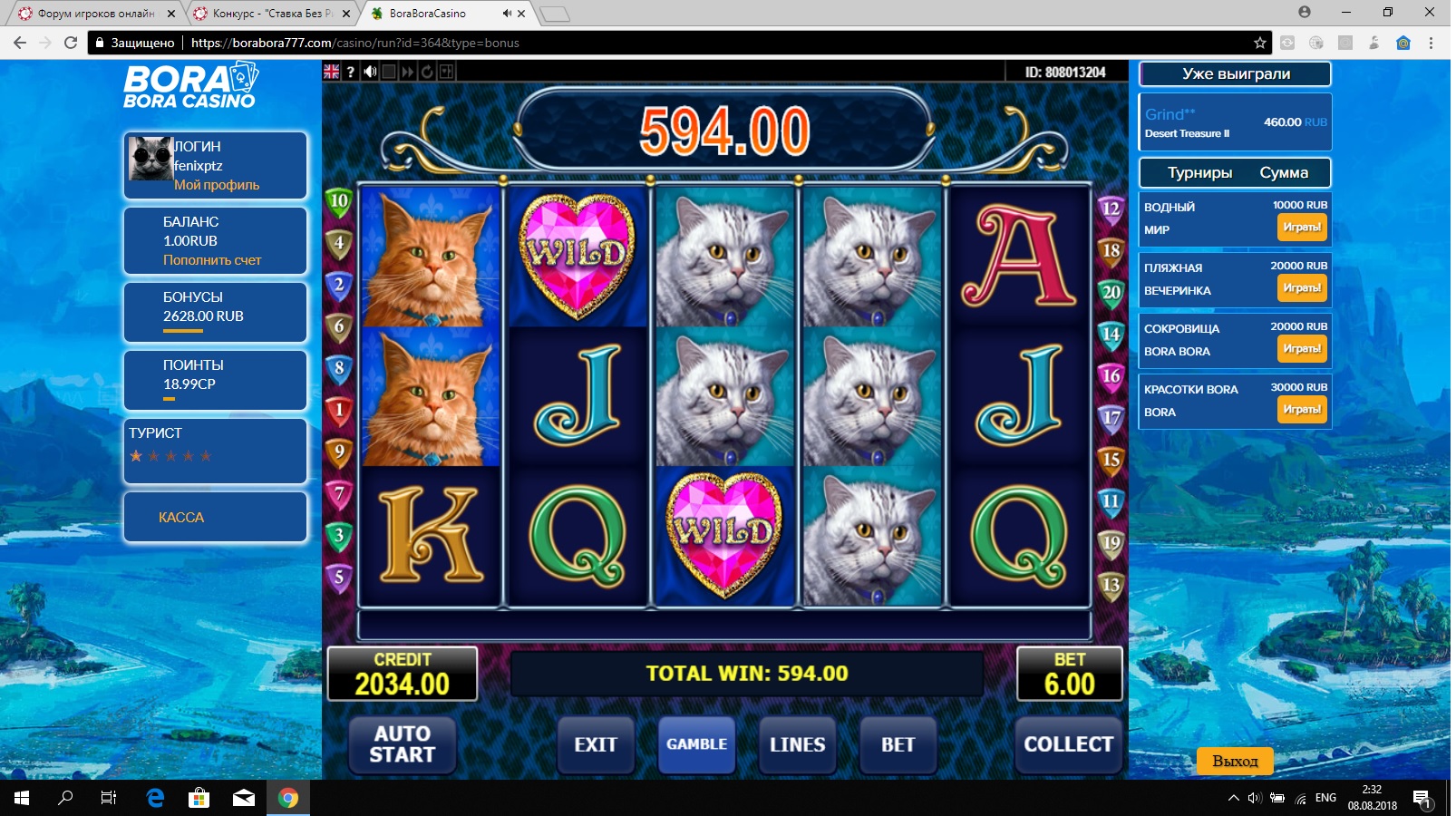Viewport: 1456px width, 816px height.
Task: Open the Мой профиль link
Action: 217,185
